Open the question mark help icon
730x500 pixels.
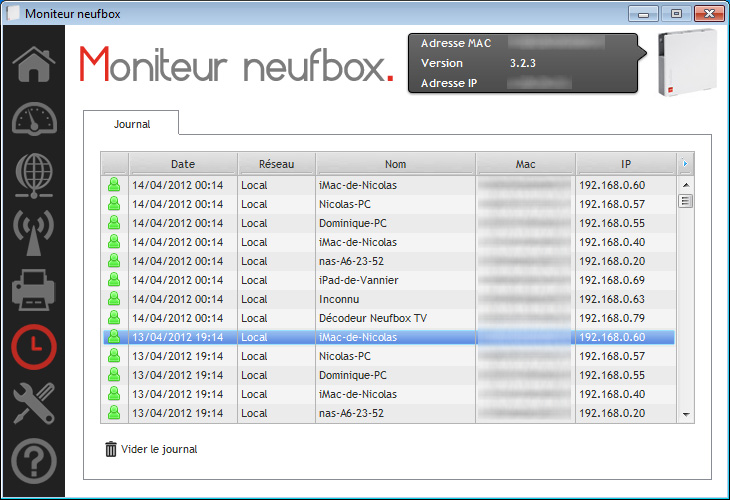33,460
